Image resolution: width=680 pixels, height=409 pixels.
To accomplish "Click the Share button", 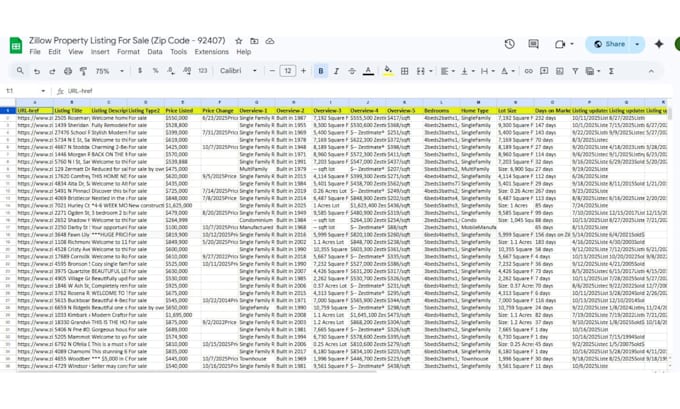I will point(609,44).
